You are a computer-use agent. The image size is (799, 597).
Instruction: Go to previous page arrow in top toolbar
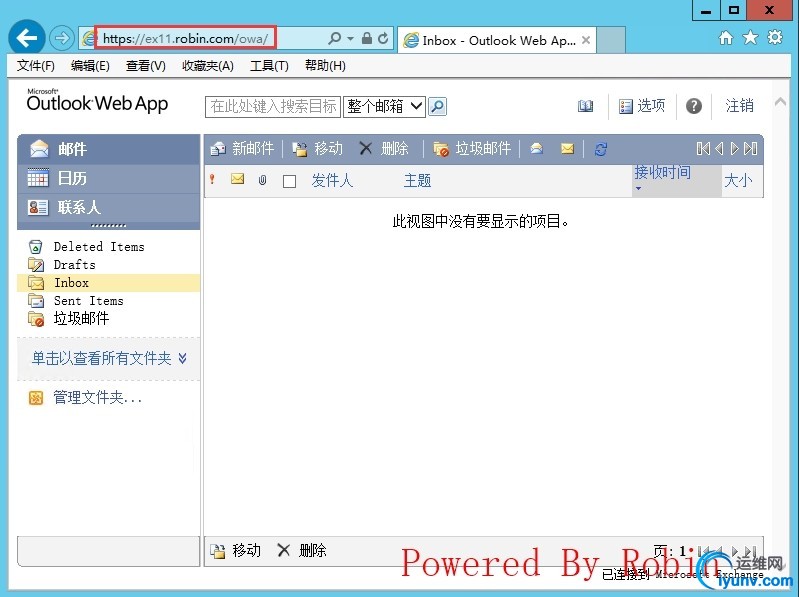(719, 149)
